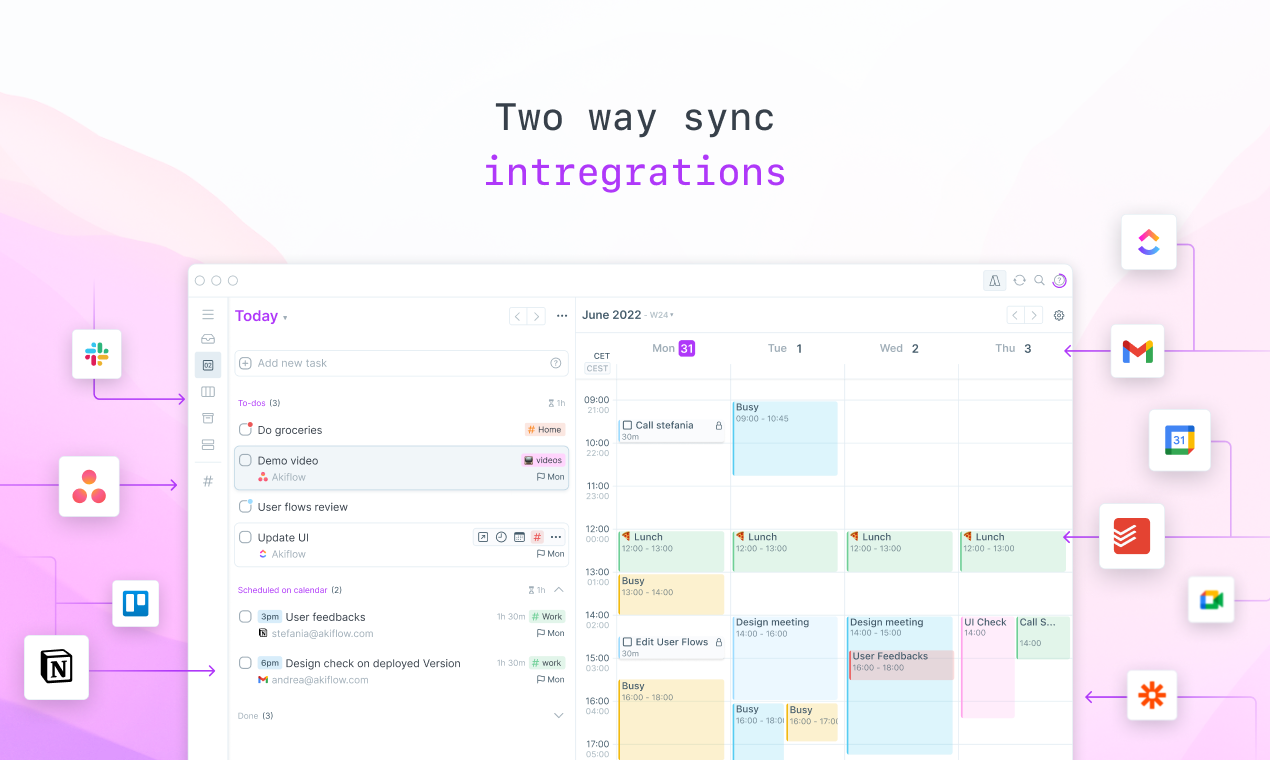This screenshot has width=1270, height=760.
Task: Open labels via the hash sidebar icon
Action: [x=208, y=481]
